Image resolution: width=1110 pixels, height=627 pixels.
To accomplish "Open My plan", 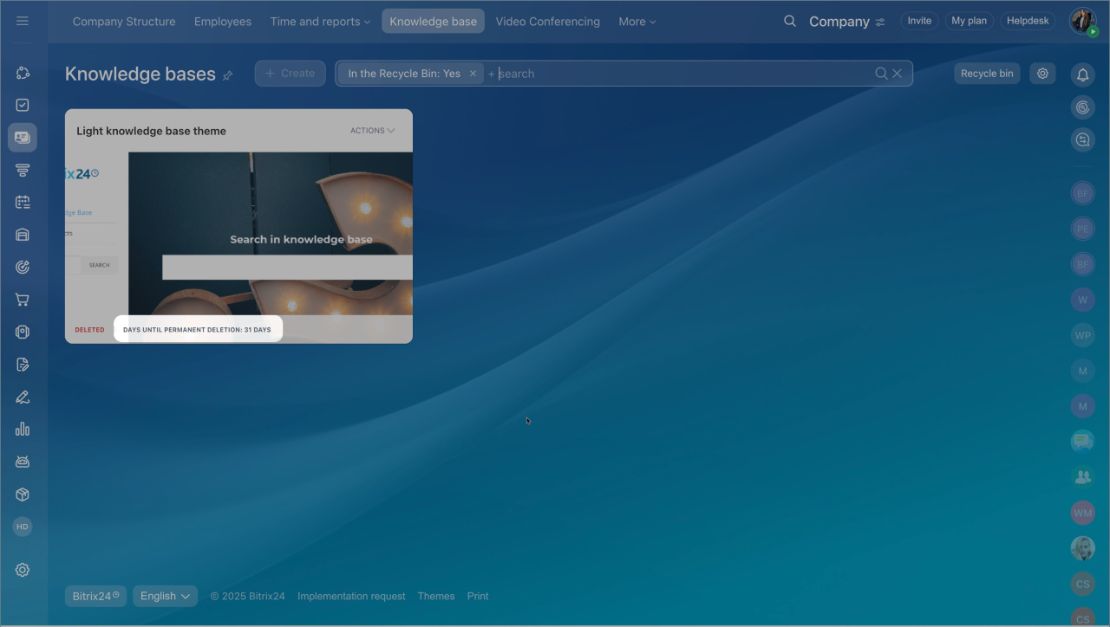I will tap(969, 21).
